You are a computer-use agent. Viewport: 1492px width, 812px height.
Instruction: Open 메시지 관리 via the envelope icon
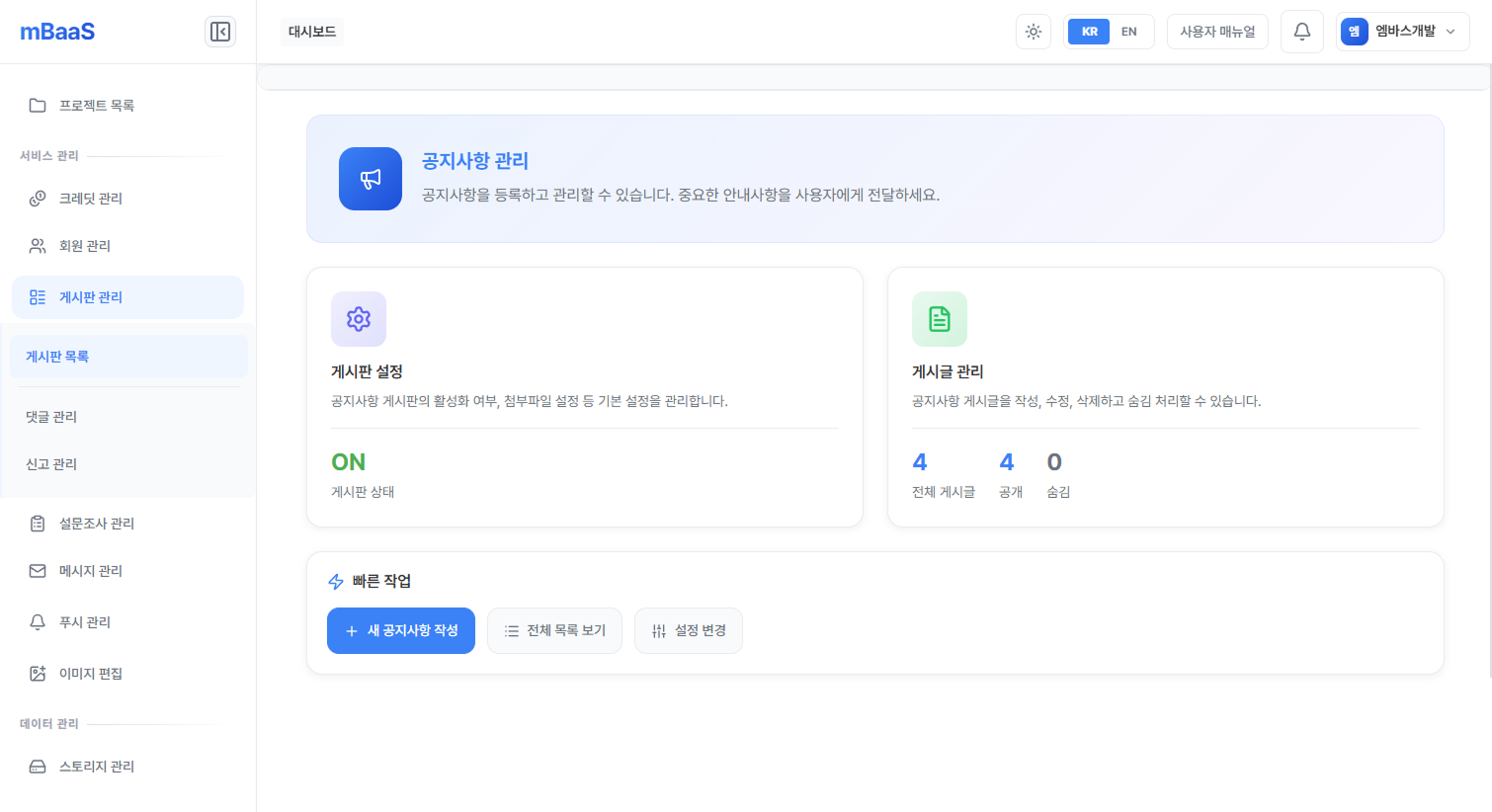click(x=38, y=570)
